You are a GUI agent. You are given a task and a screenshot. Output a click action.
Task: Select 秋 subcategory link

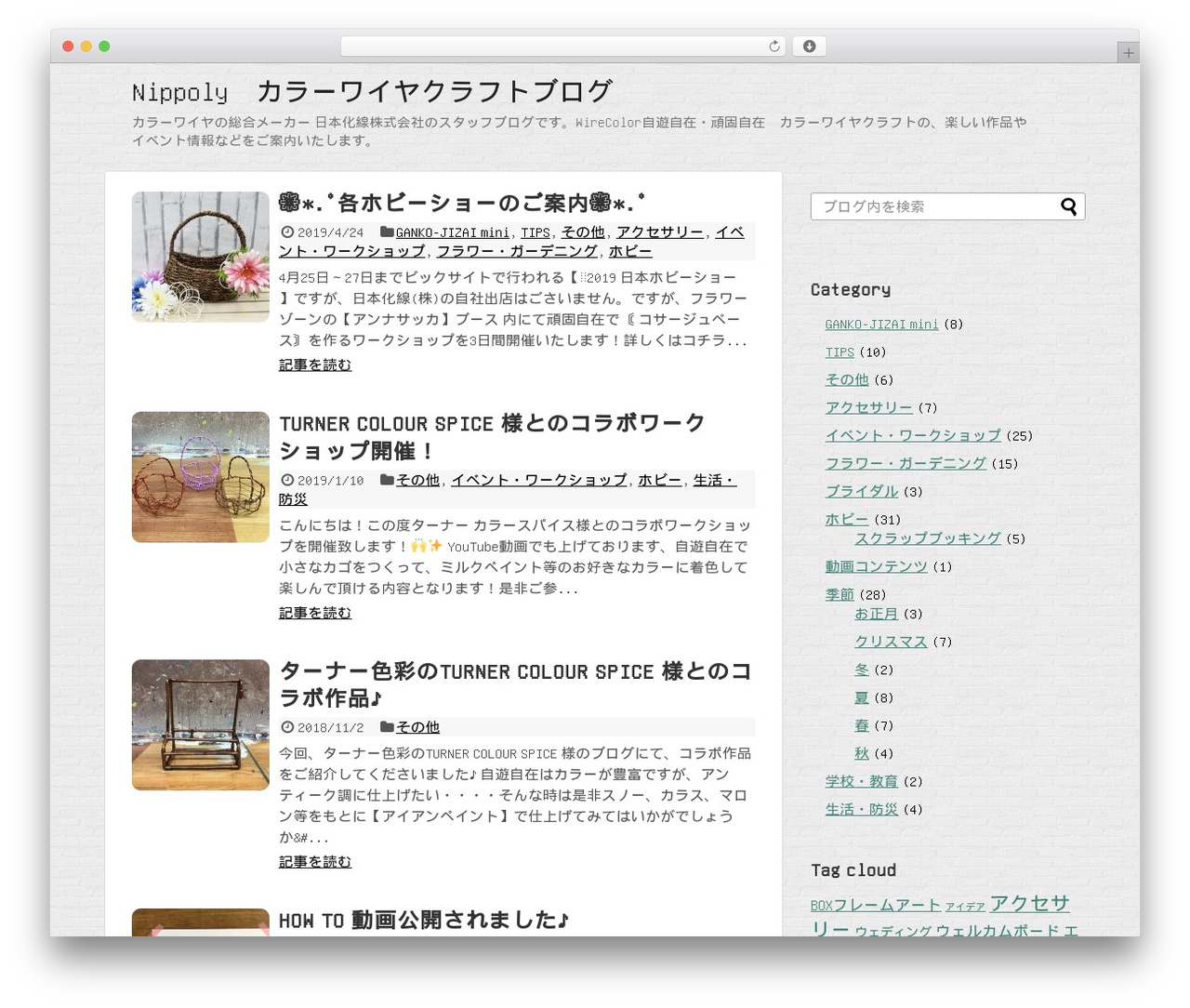[x=862, y=754]
